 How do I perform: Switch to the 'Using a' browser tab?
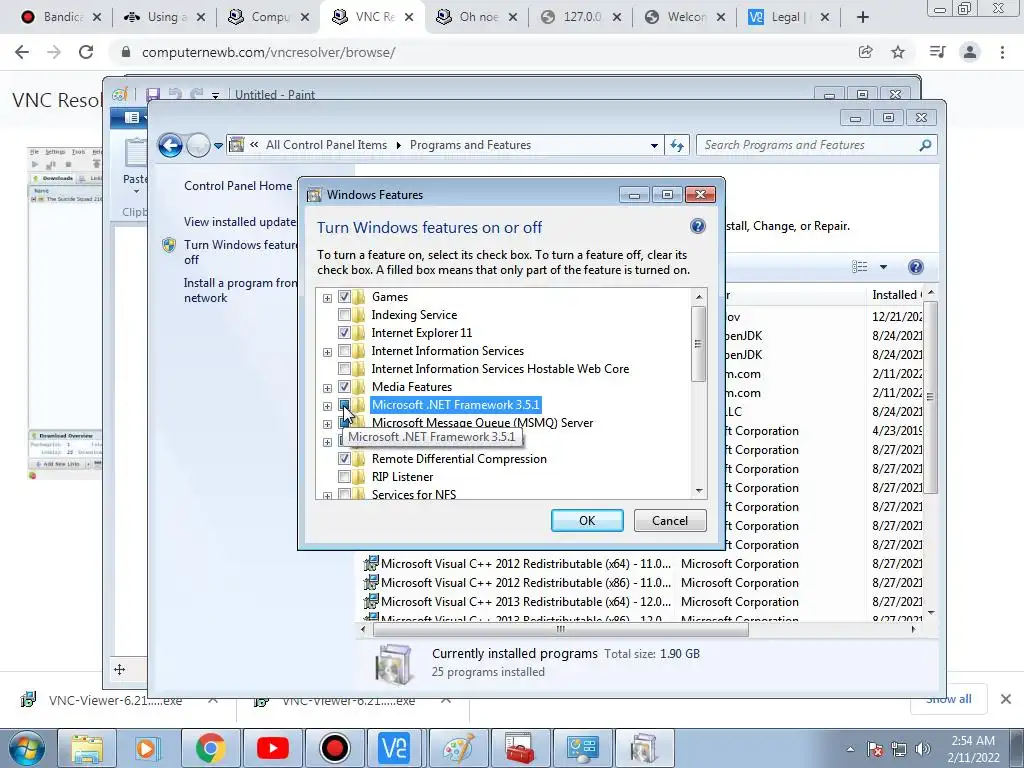163,17
